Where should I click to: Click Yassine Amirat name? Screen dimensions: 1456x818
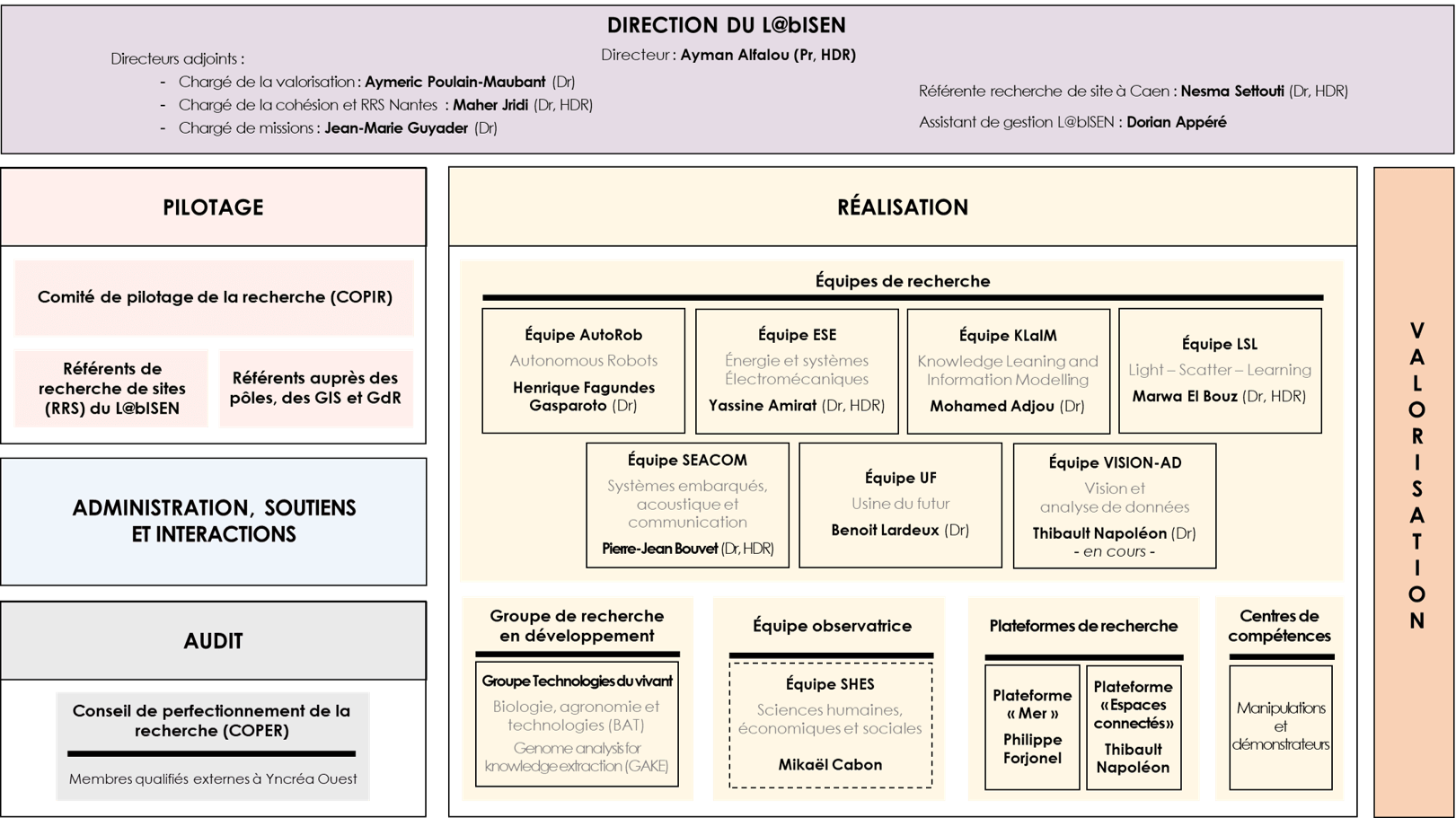click(762, 406)
